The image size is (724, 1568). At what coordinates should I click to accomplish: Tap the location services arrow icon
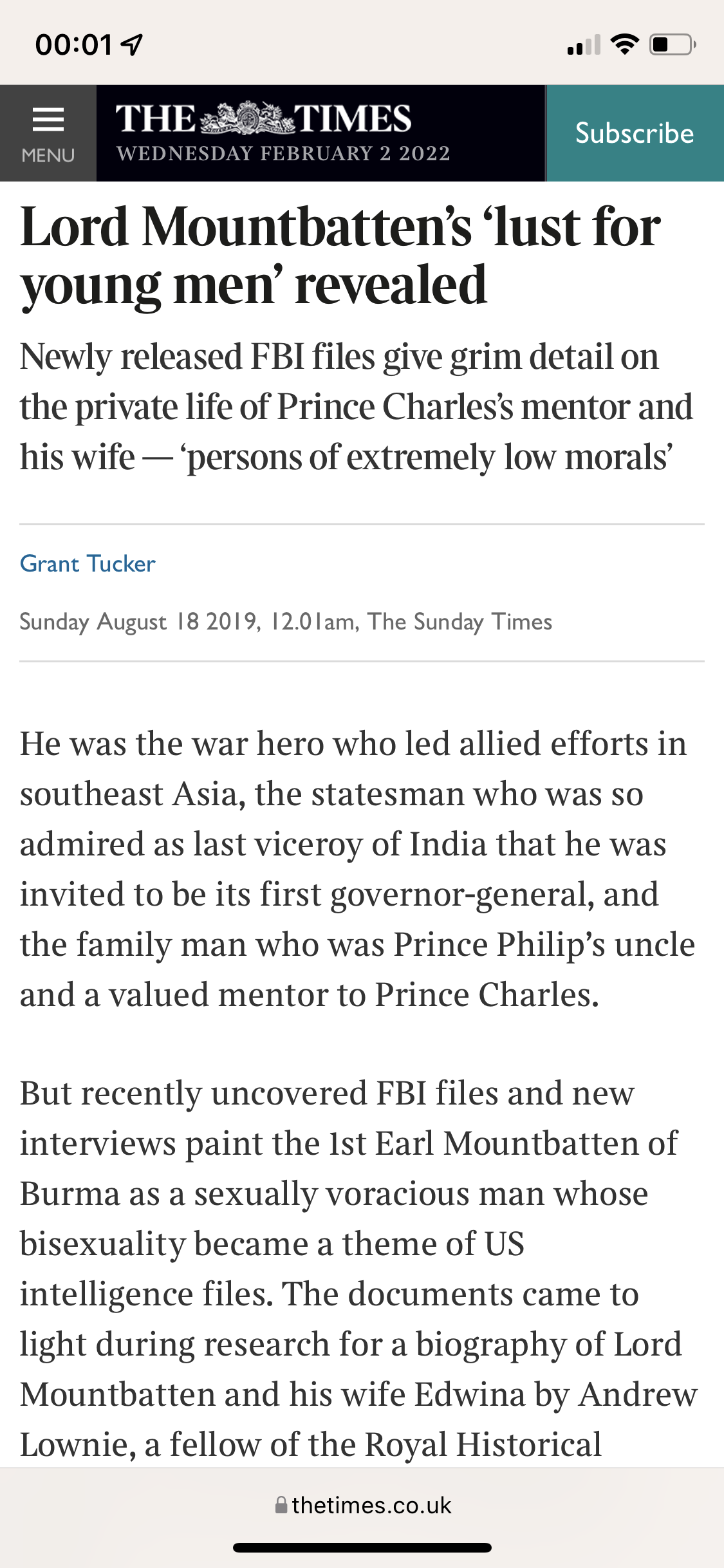[132, 44]
